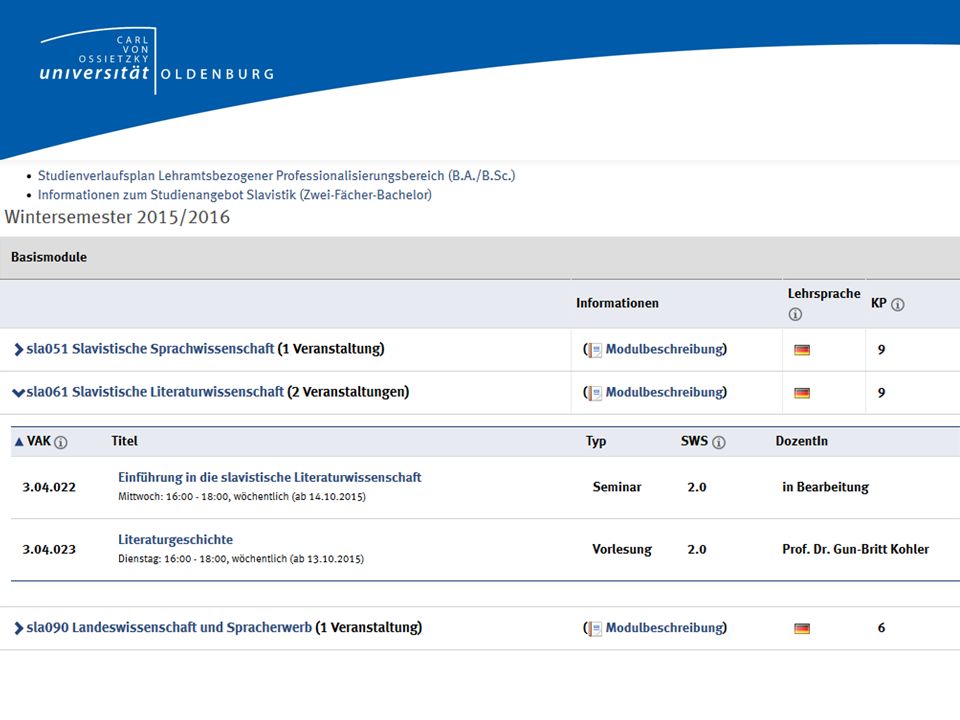Expand the sla051 Slavistische Sprachwissenschaft module
Viewport: 960px width, 720px height.
(x=18, y=350)
